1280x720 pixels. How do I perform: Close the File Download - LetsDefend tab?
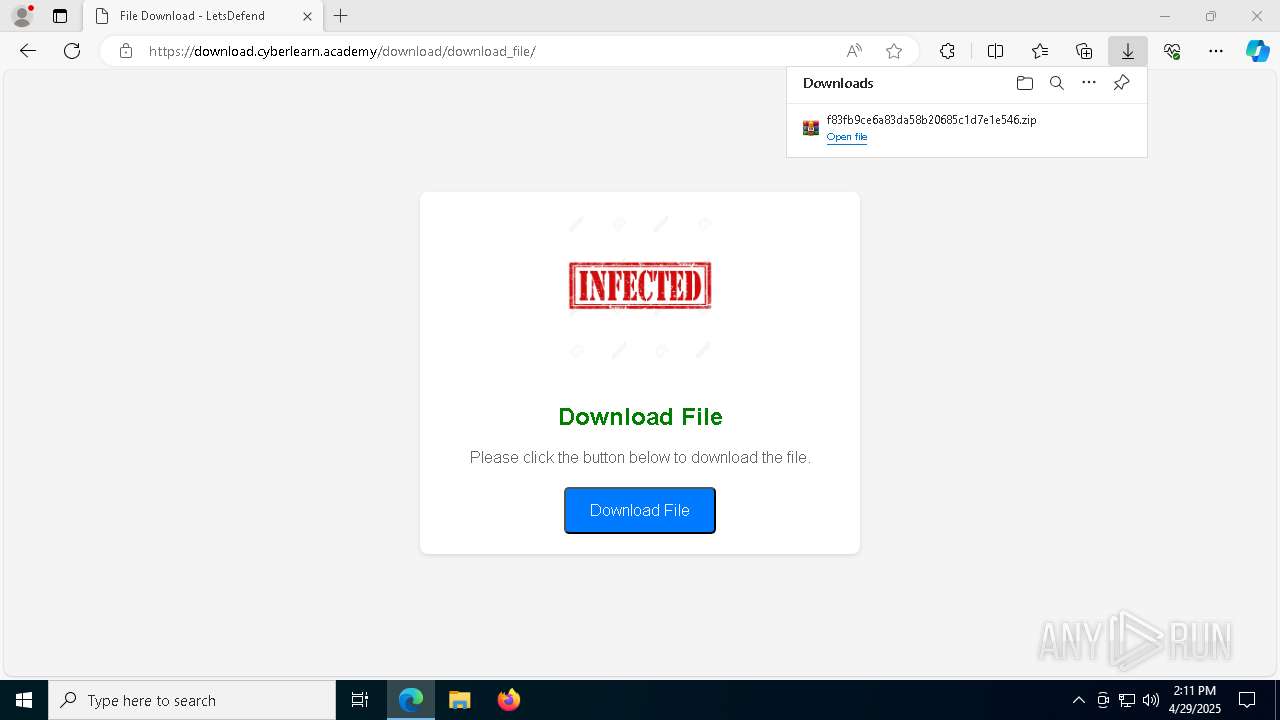pyautogui.click(x=307, y=16)
